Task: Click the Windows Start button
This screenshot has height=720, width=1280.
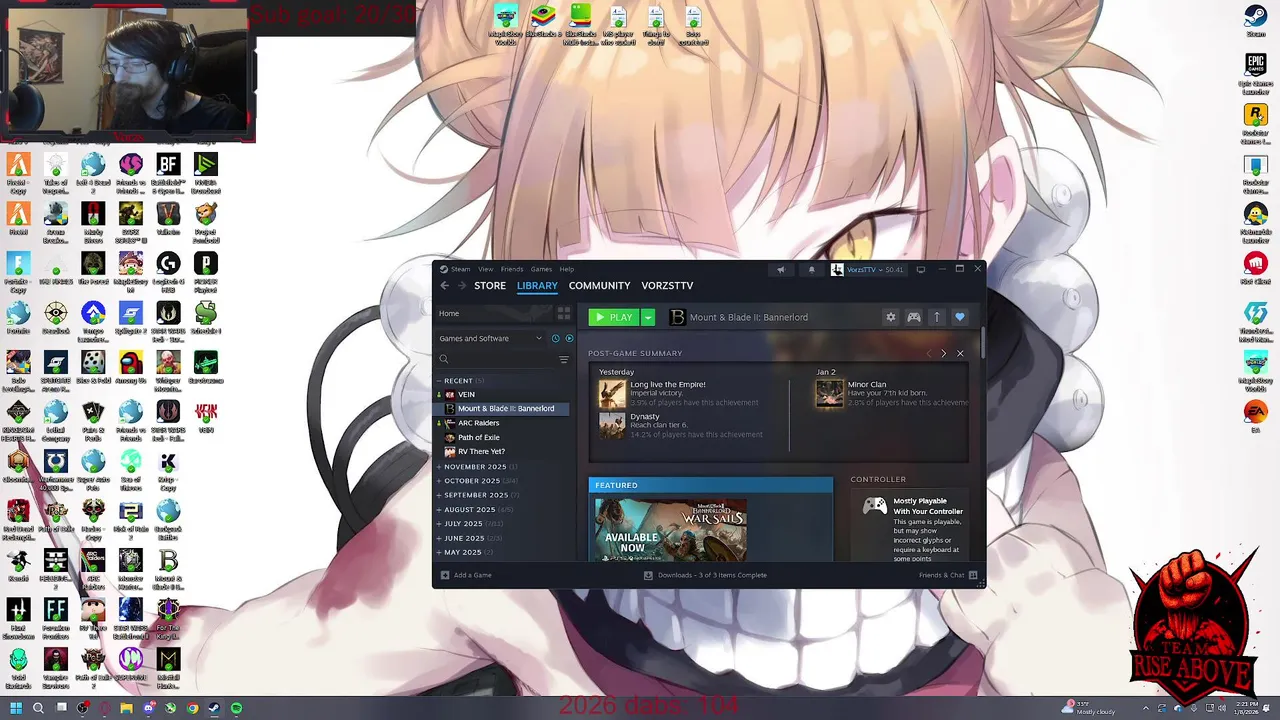Action: click(15, 708)
